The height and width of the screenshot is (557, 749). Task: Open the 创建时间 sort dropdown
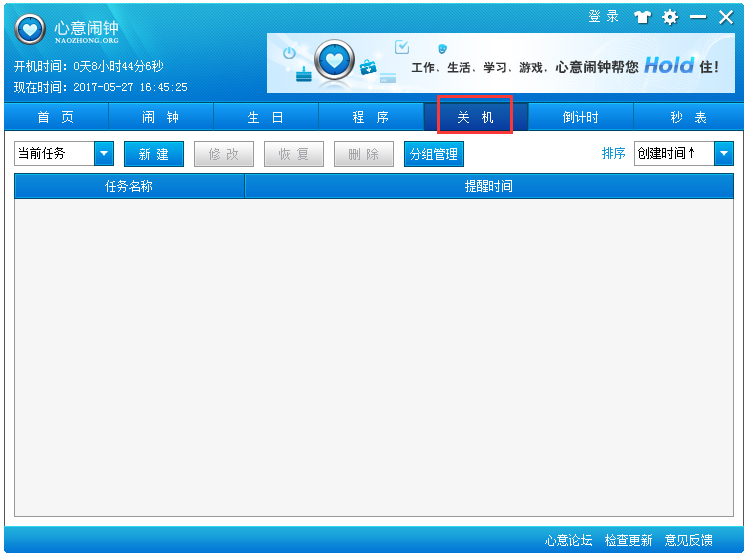[x=723, y=154]
